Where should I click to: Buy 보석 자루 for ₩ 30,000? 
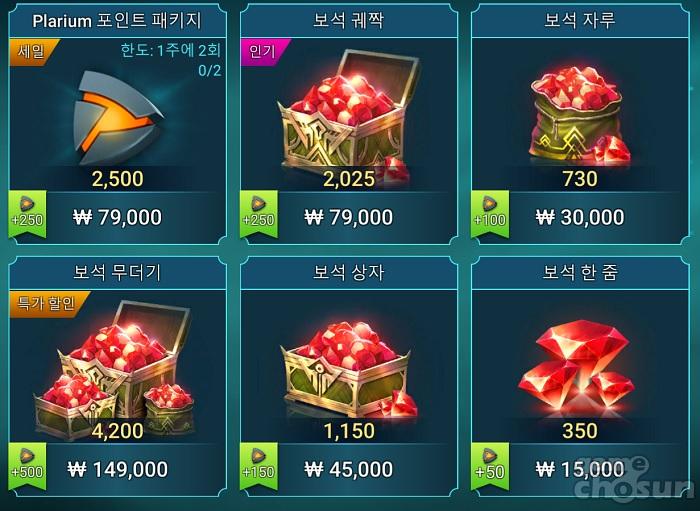click(580, 218)
